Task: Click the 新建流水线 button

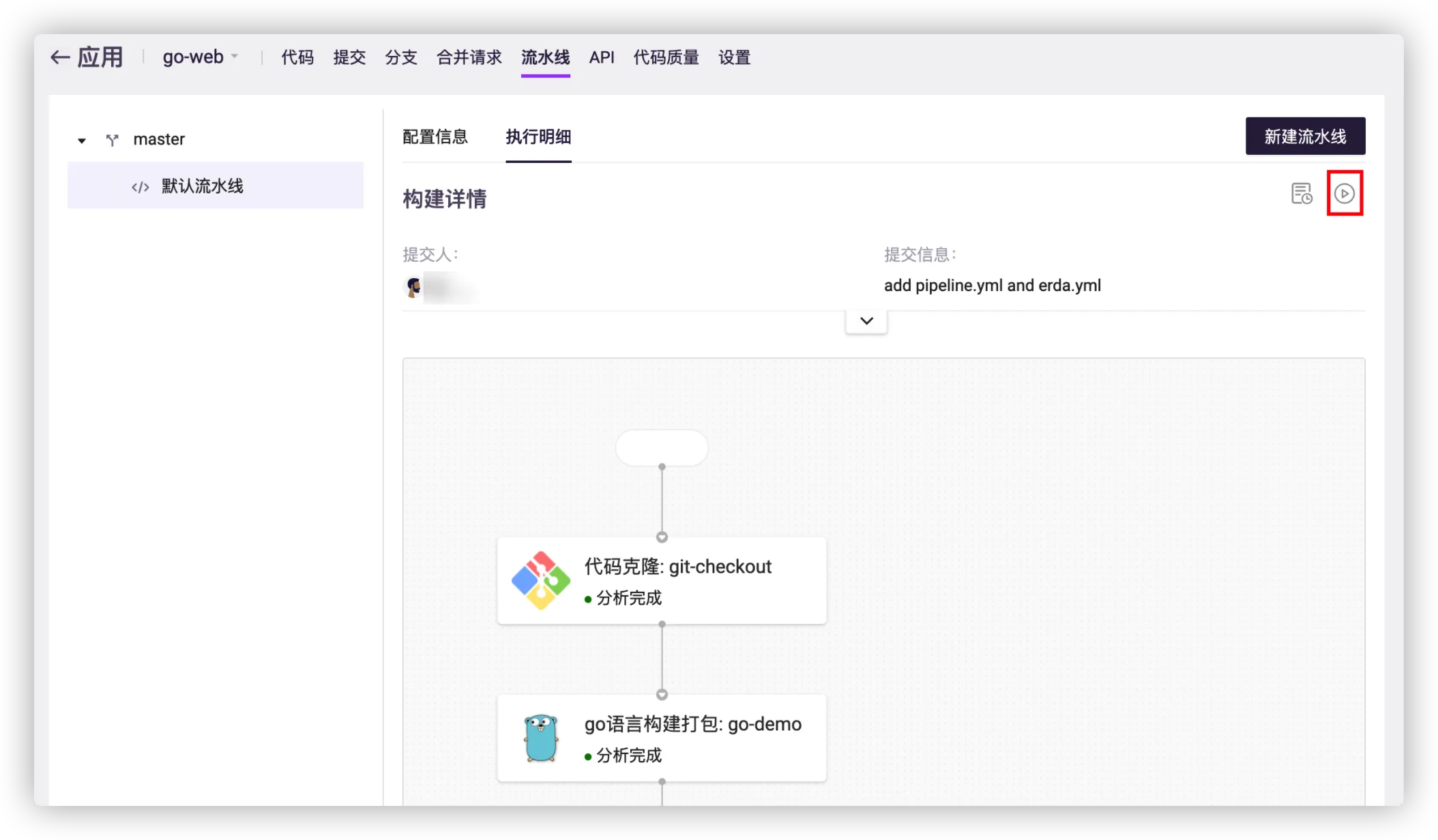Action: pos(1305,136)
